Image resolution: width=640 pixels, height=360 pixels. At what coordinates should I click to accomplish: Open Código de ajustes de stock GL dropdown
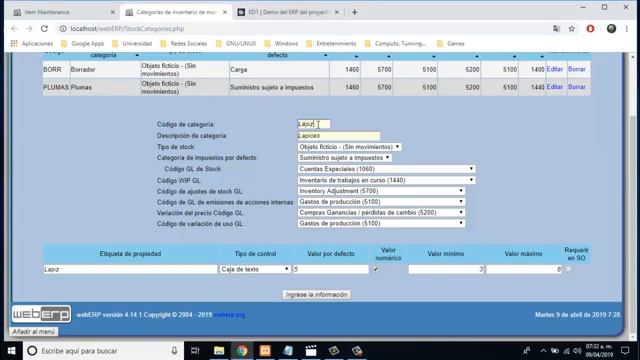point(381,191)
